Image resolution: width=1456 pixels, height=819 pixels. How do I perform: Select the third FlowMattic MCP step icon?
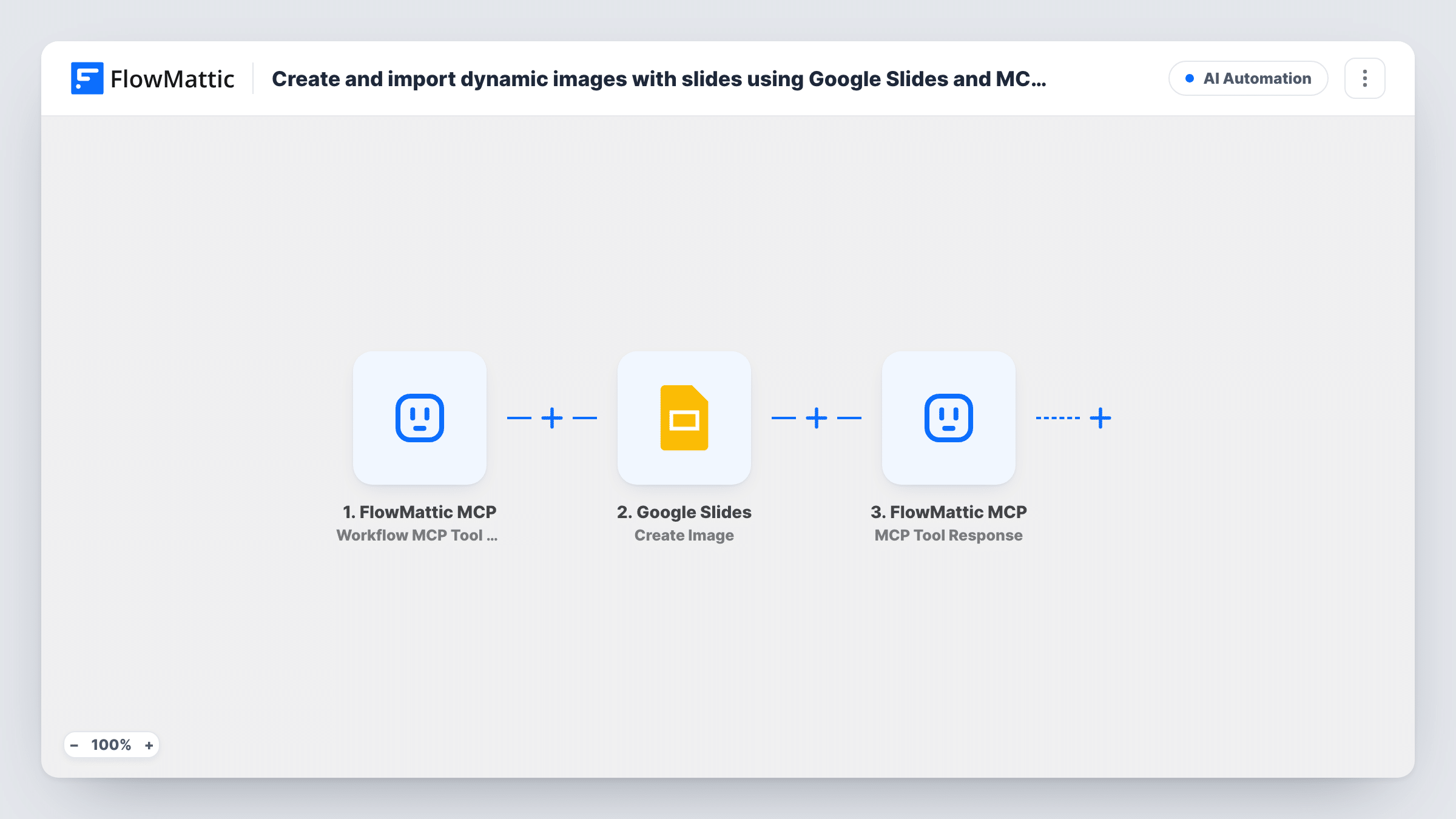pos(949,418)
